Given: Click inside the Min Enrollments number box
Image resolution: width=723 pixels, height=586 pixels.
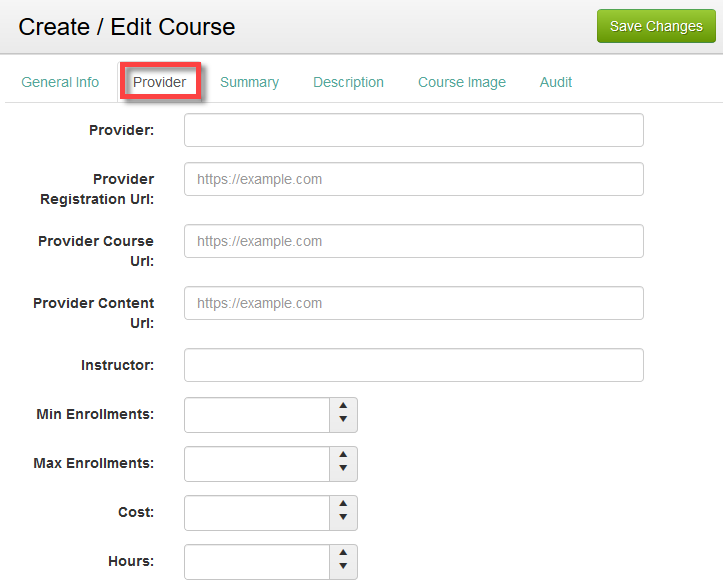Looking at the screenshot, I should [257, 415].
